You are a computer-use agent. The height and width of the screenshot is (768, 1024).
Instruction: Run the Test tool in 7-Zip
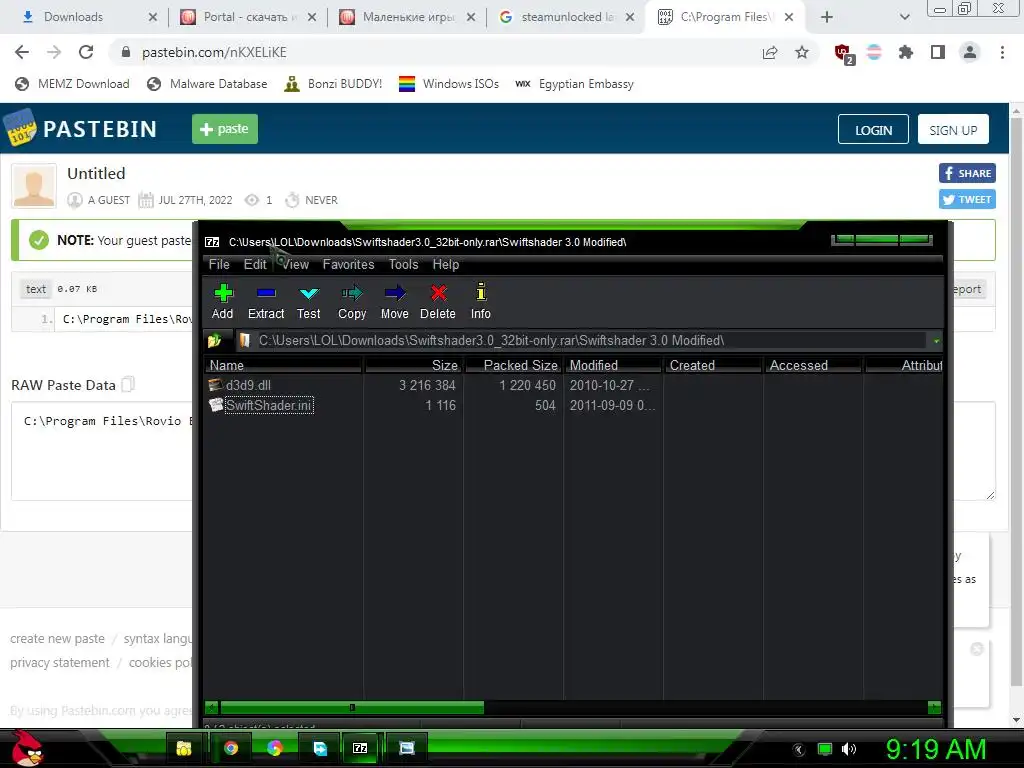tap(308, 302)
